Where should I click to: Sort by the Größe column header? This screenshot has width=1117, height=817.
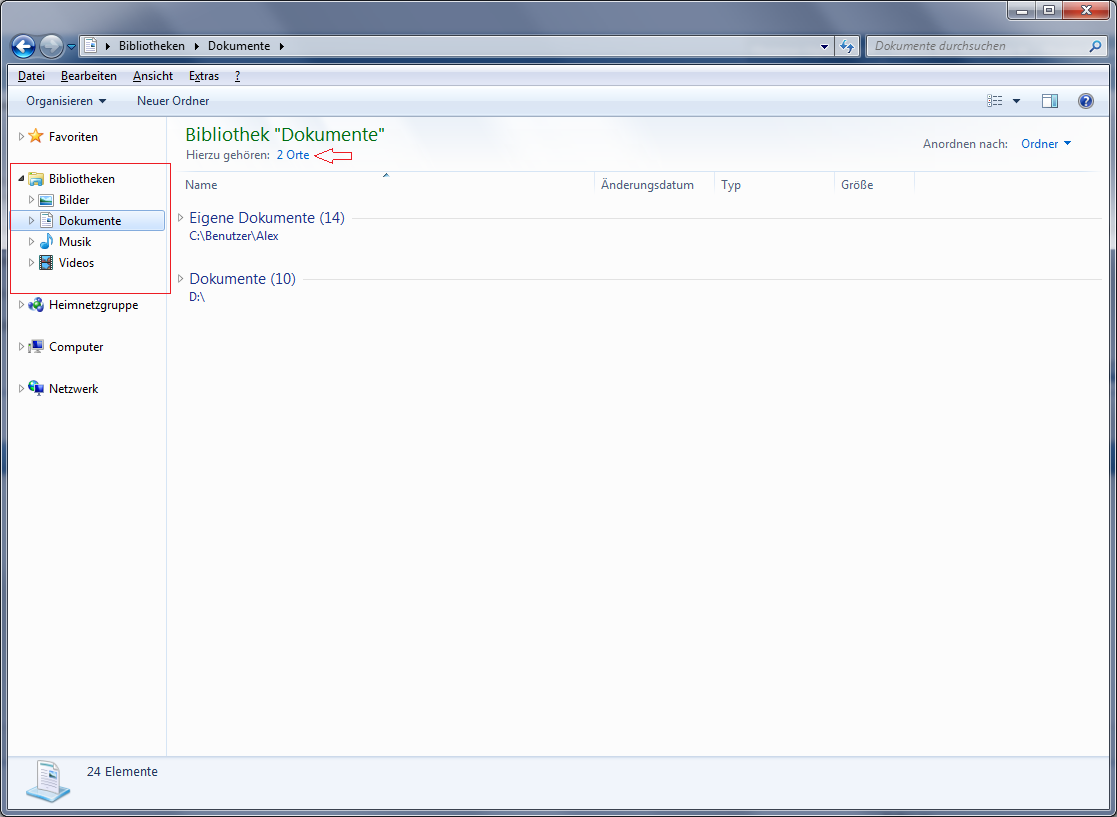point(875,184)
